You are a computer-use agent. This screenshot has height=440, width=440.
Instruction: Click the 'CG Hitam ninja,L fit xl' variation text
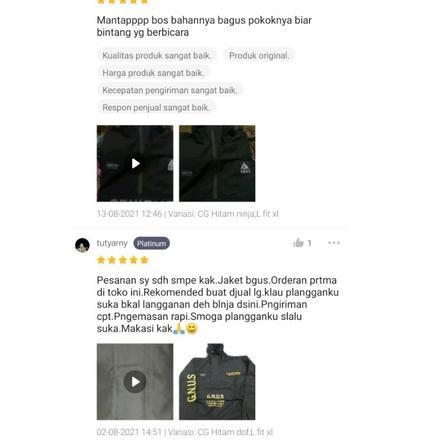tap(238, 214)
